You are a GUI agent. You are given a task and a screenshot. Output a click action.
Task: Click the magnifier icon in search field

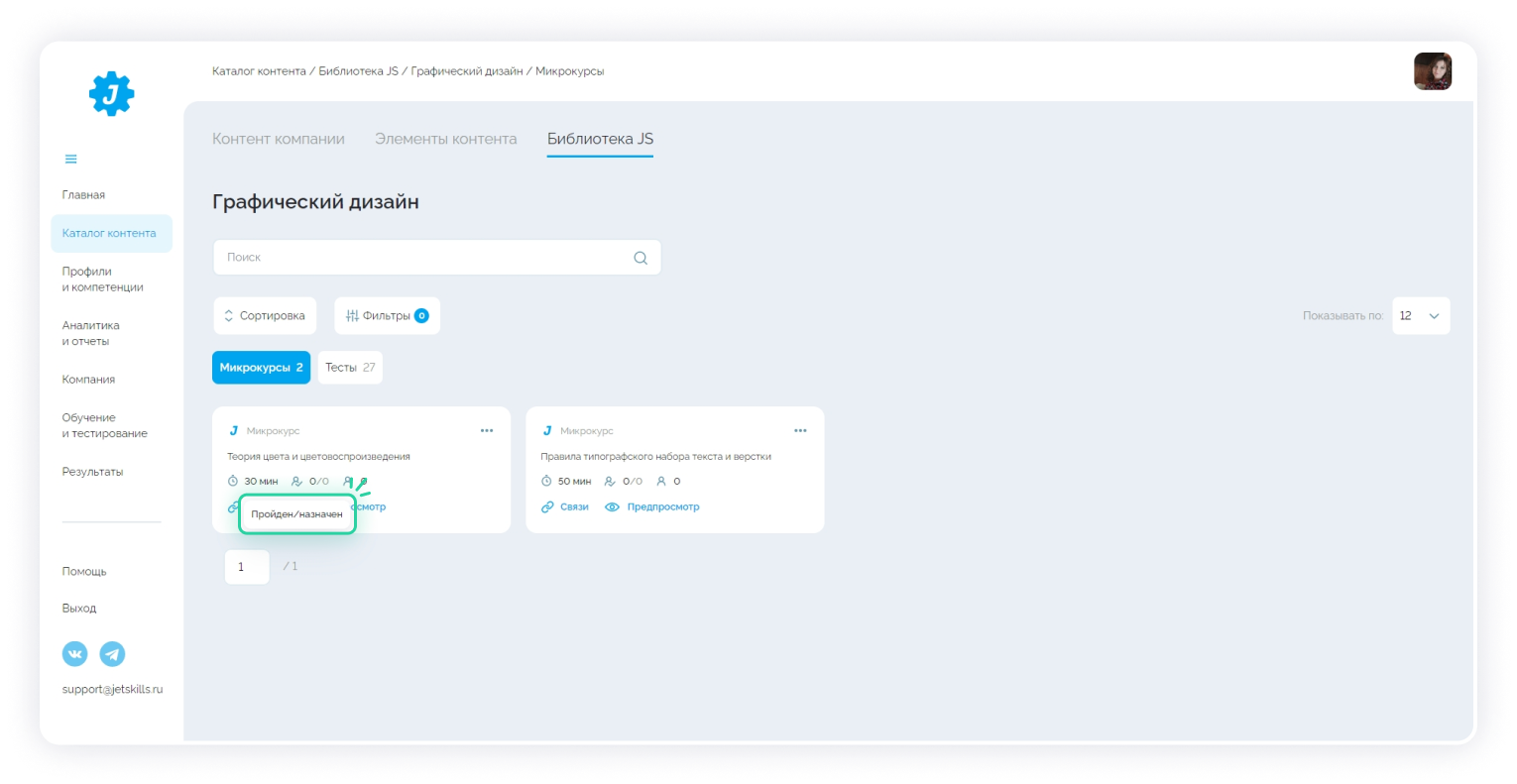click(641, 258)
